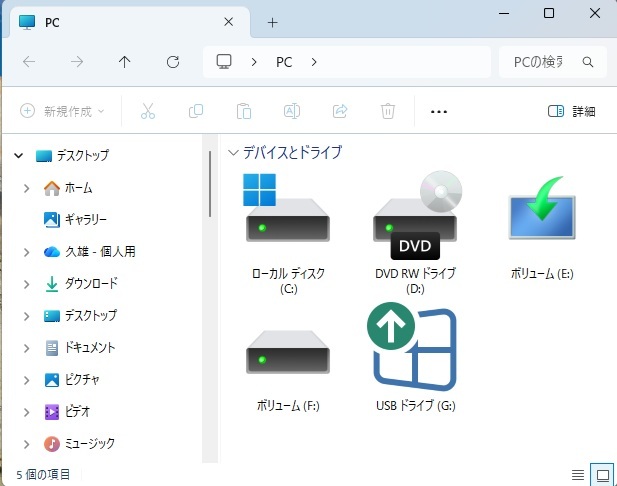Refresh the PC view

tap(173, 62)
